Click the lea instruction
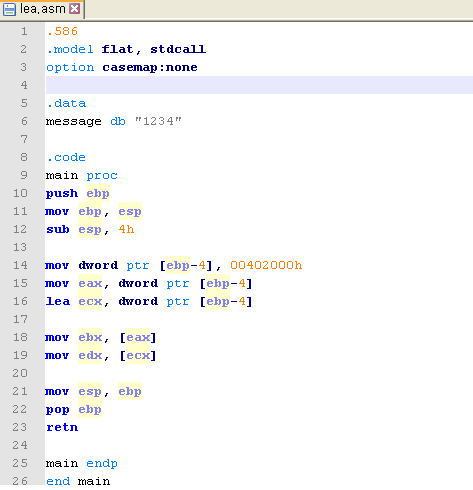Screen dimensions: 473x490 click(58, 301)
